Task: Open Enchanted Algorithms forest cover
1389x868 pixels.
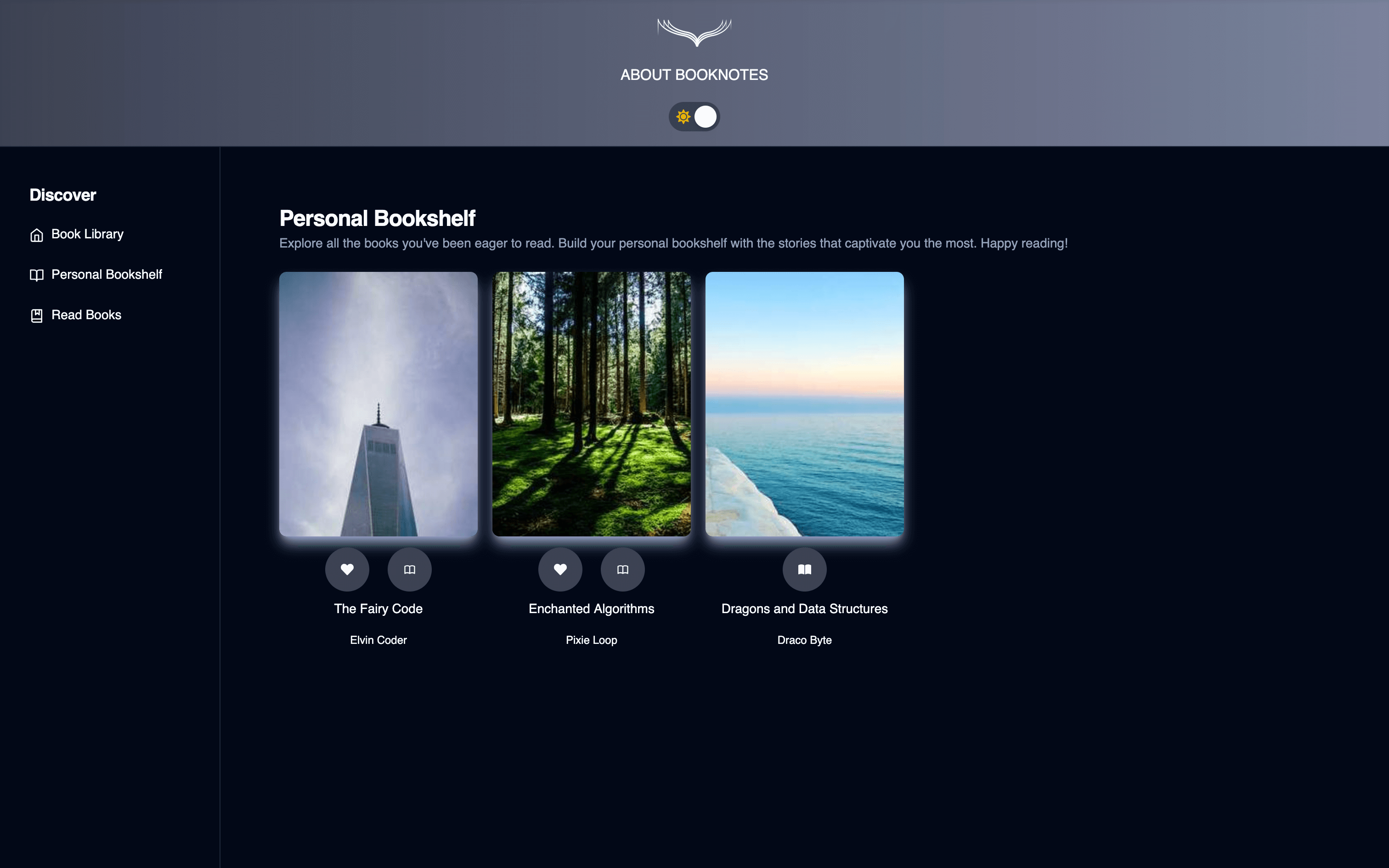Action: click(591, 404)
